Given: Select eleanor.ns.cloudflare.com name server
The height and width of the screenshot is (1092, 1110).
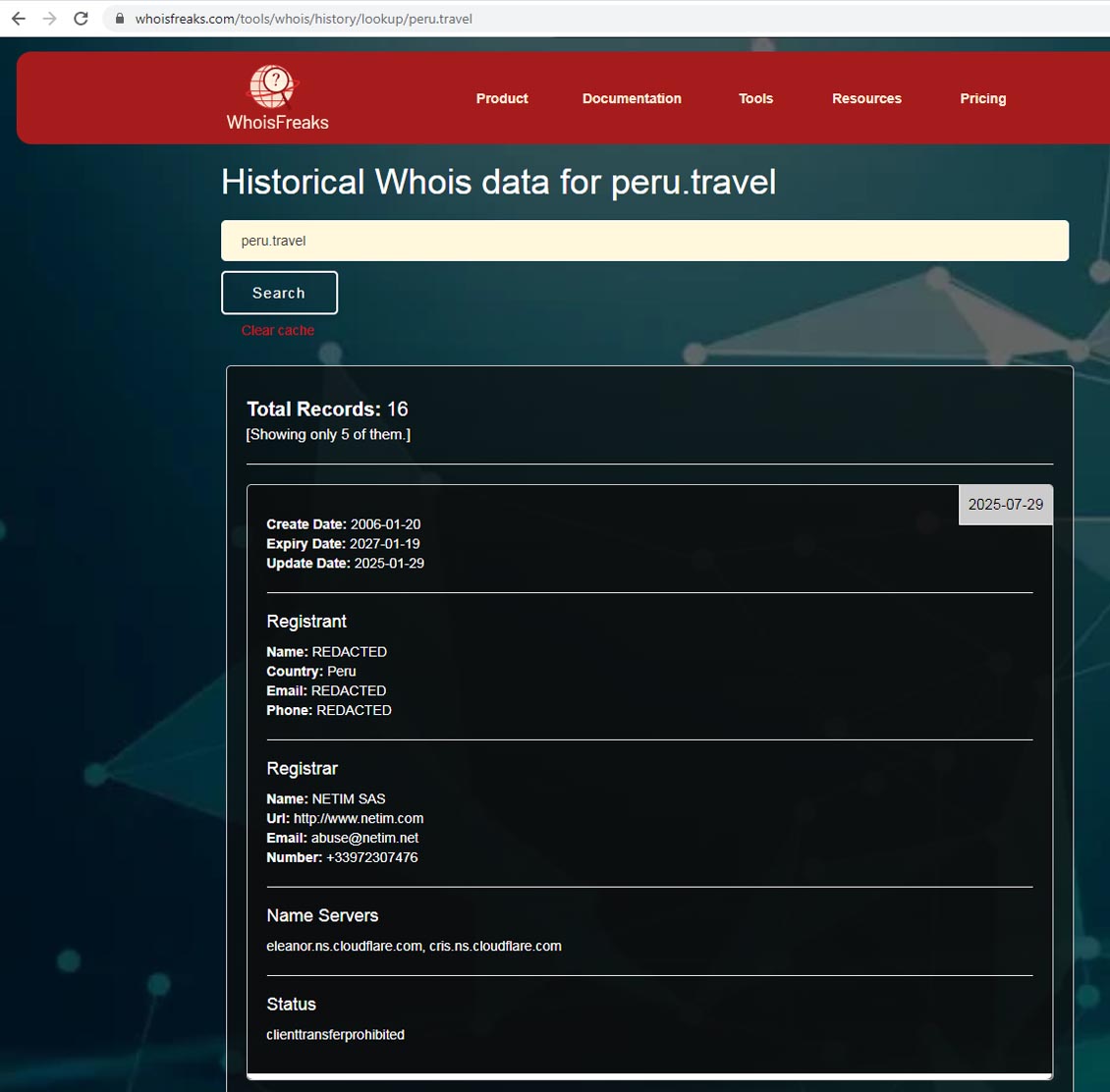Looking at the screenshot, I should pyautogui.click(x=344, y=947).
